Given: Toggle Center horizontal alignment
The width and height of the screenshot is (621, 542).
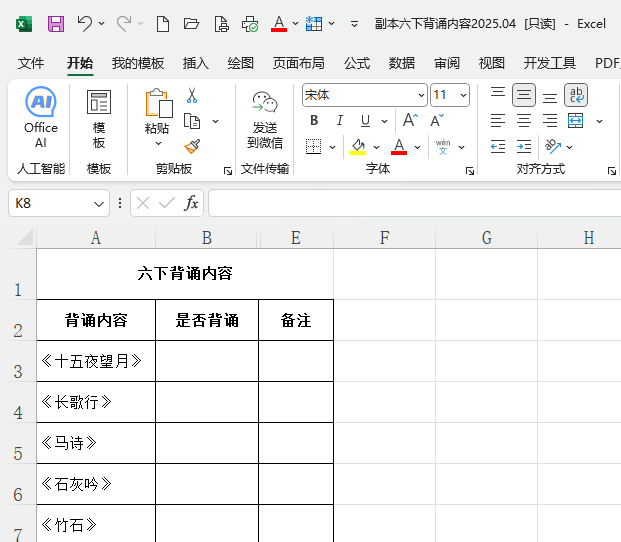Looking at the screenshot, I should click(524, 121).
